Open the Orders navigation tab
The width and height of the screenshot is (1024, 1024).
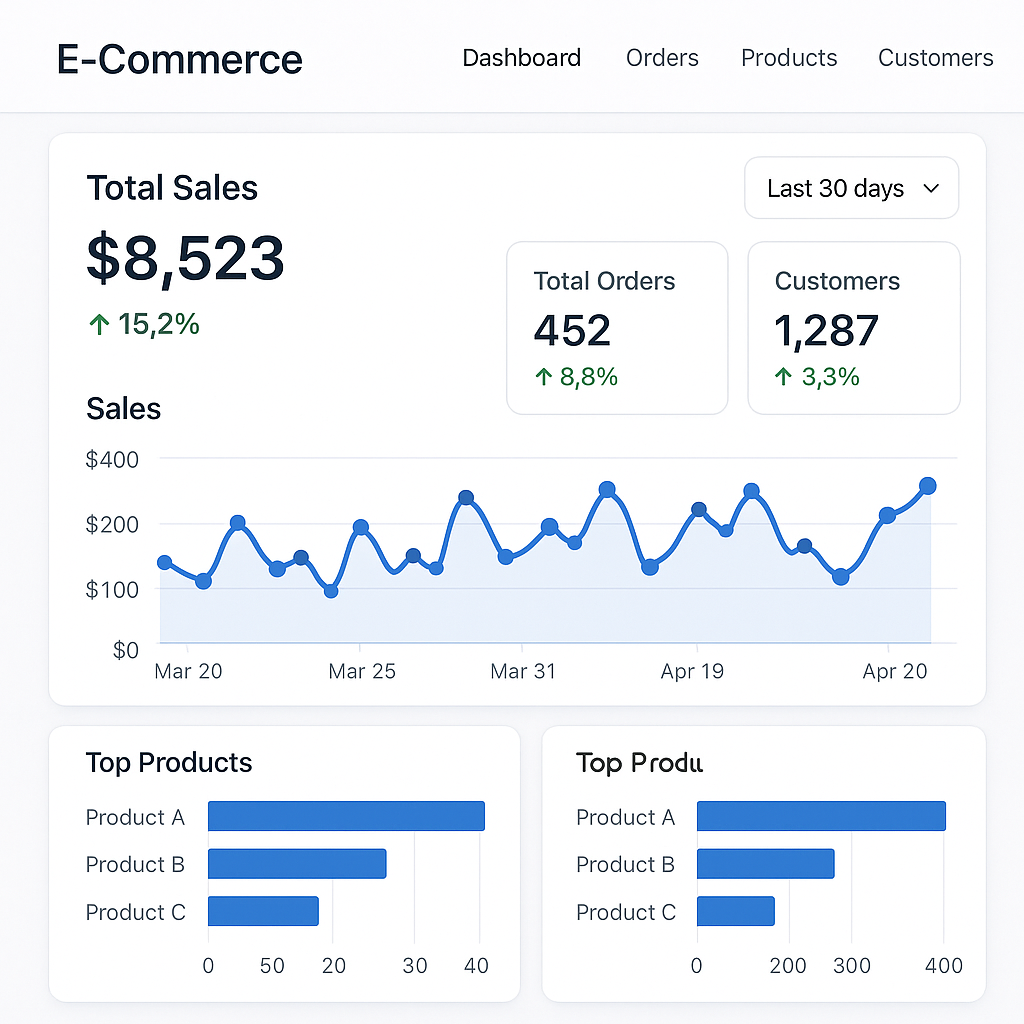click(x=662, y=58)
